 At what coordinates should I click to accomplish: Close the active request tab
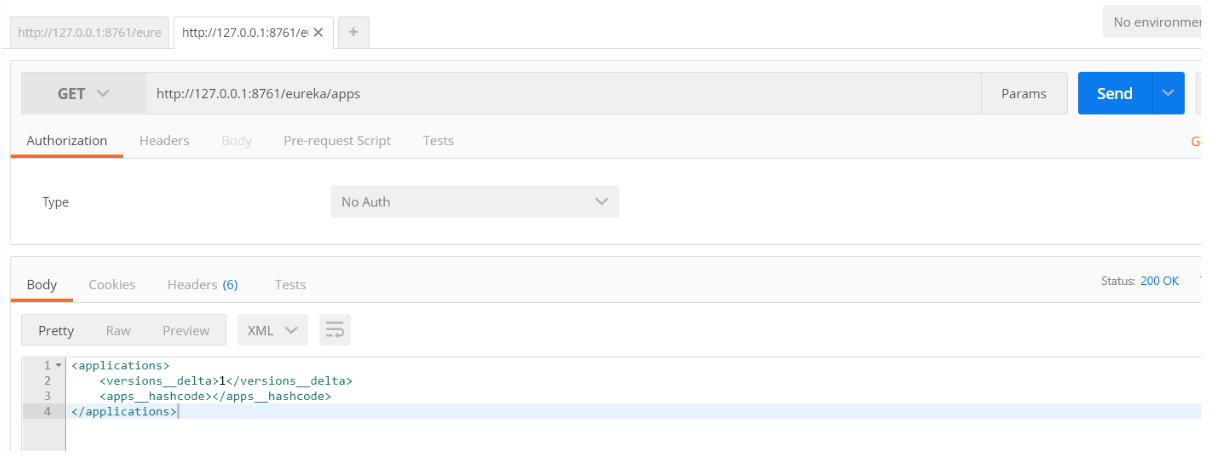tap(318, 32)
